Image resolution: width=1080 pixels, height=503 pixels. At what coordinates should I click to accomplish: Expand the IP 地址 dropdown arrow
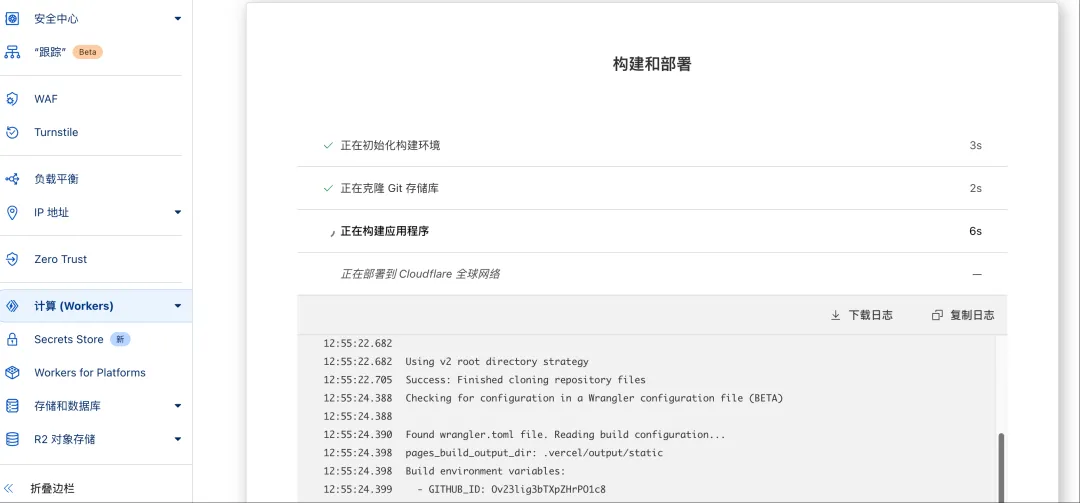click(178, 212)
